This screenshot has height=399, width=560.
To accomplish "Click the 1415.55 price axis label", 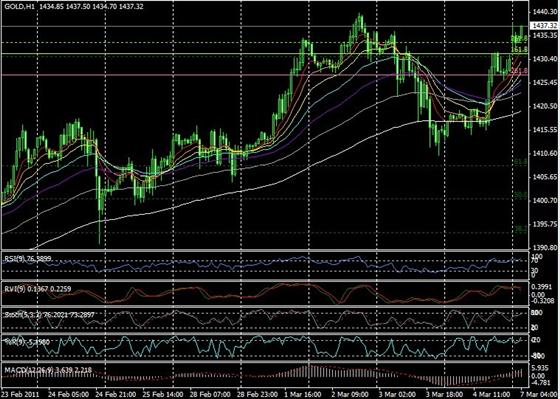I will click(544, 130).
